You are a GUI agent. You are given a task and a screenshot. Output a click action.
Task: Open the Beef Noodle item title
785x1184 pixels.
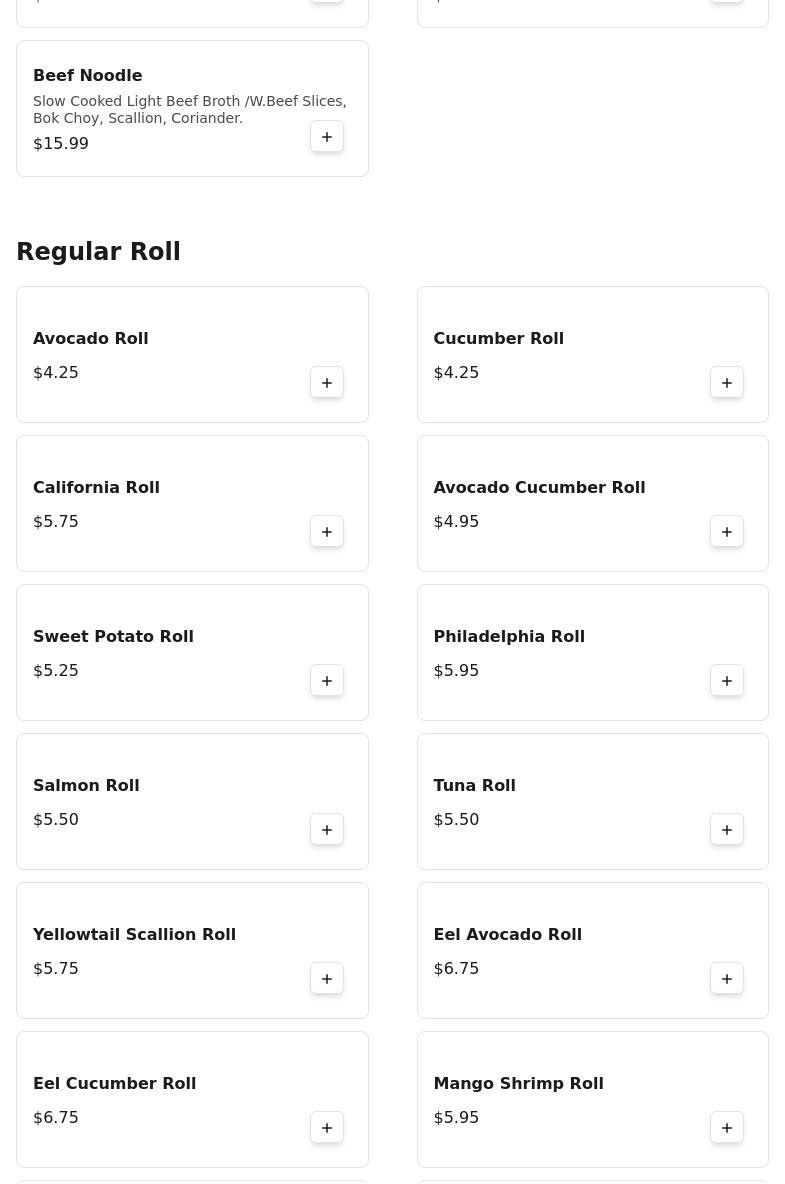click(x=88, y=76)
